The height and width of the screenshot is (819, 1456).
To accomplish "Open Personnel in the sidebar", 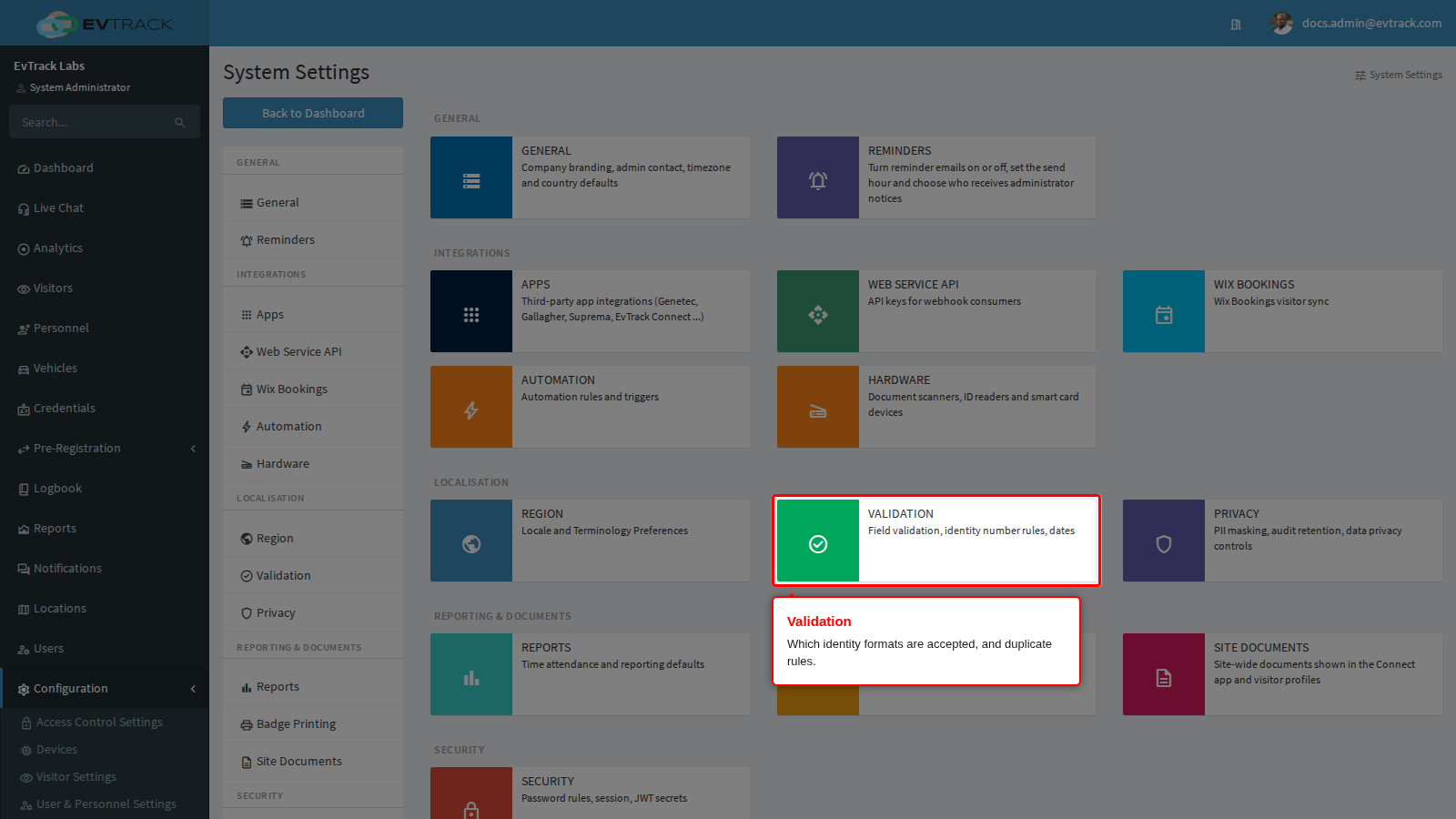I will click(x=105, y=329).
